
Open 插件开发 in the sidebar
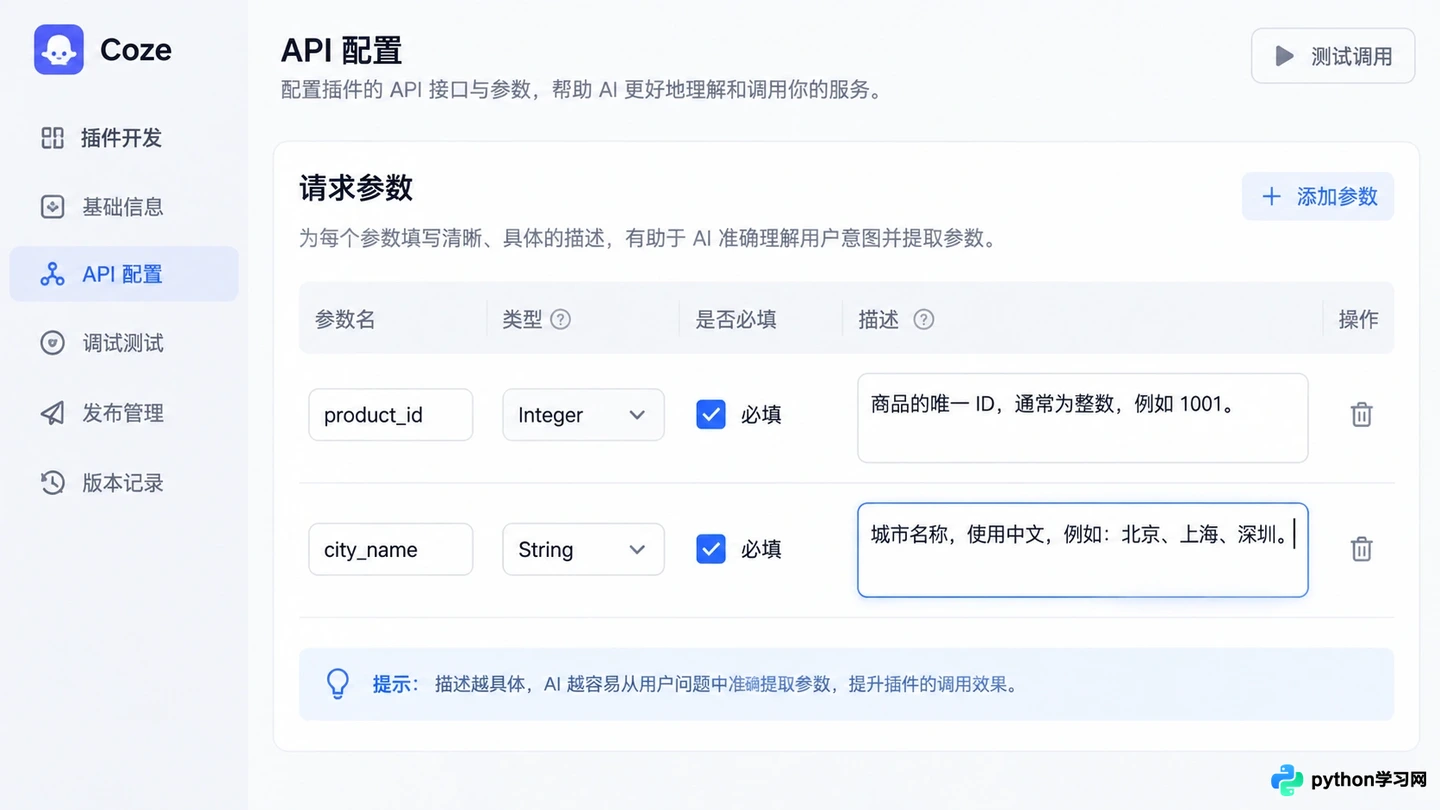(124, 138)
